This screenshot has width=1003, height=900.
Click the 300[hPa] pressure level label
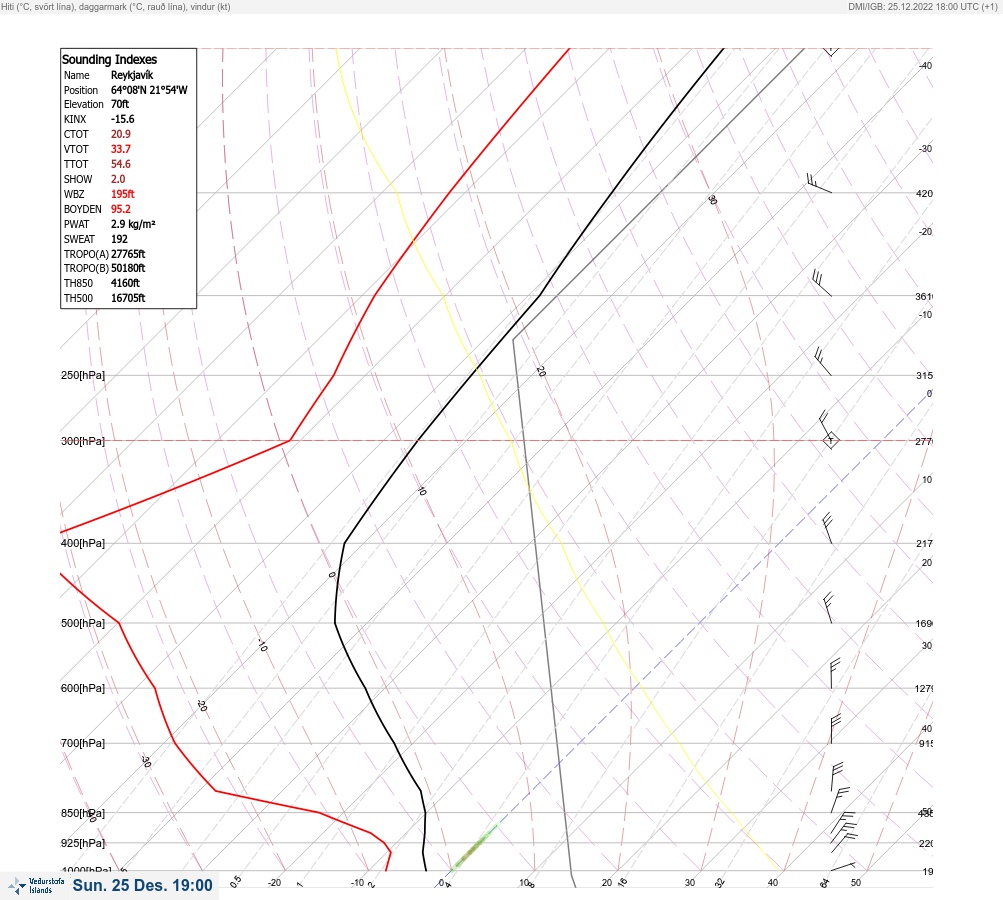pos(83,441)
